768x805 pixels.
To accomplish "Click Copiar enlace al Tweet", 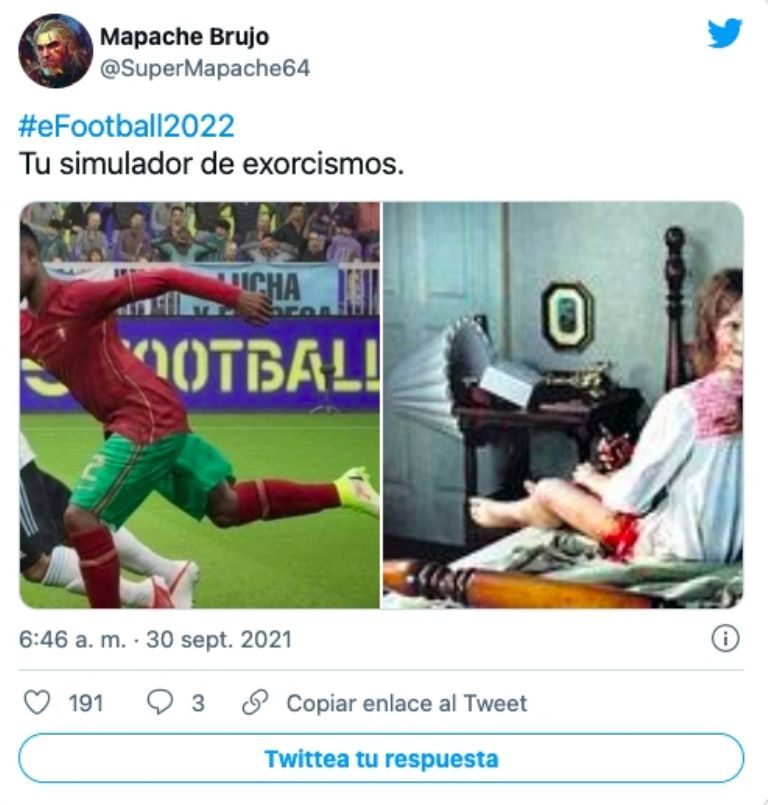I will 407,703.
